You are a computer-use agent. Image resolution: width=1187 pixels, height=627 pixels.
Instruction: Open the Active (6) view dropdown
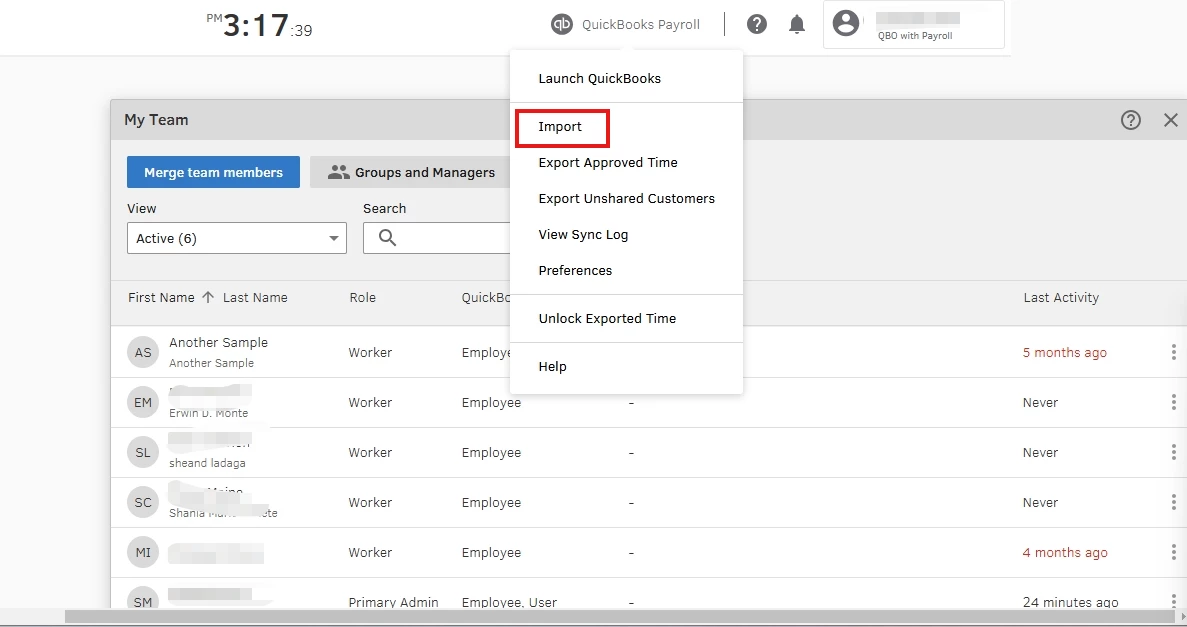237,238
